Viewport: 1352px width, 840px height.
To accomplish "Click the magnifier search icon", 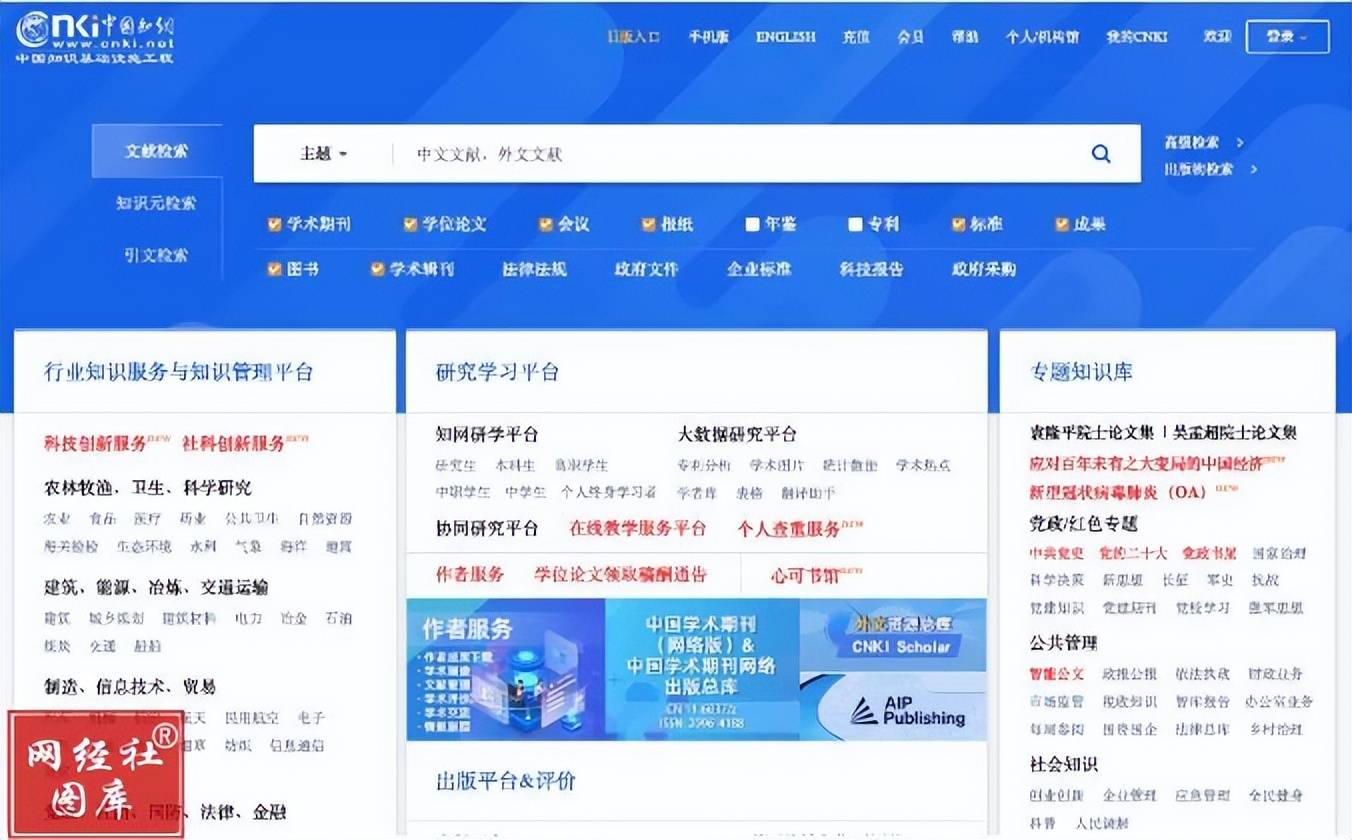I will pyautogui.click(x=1101, y=154).
